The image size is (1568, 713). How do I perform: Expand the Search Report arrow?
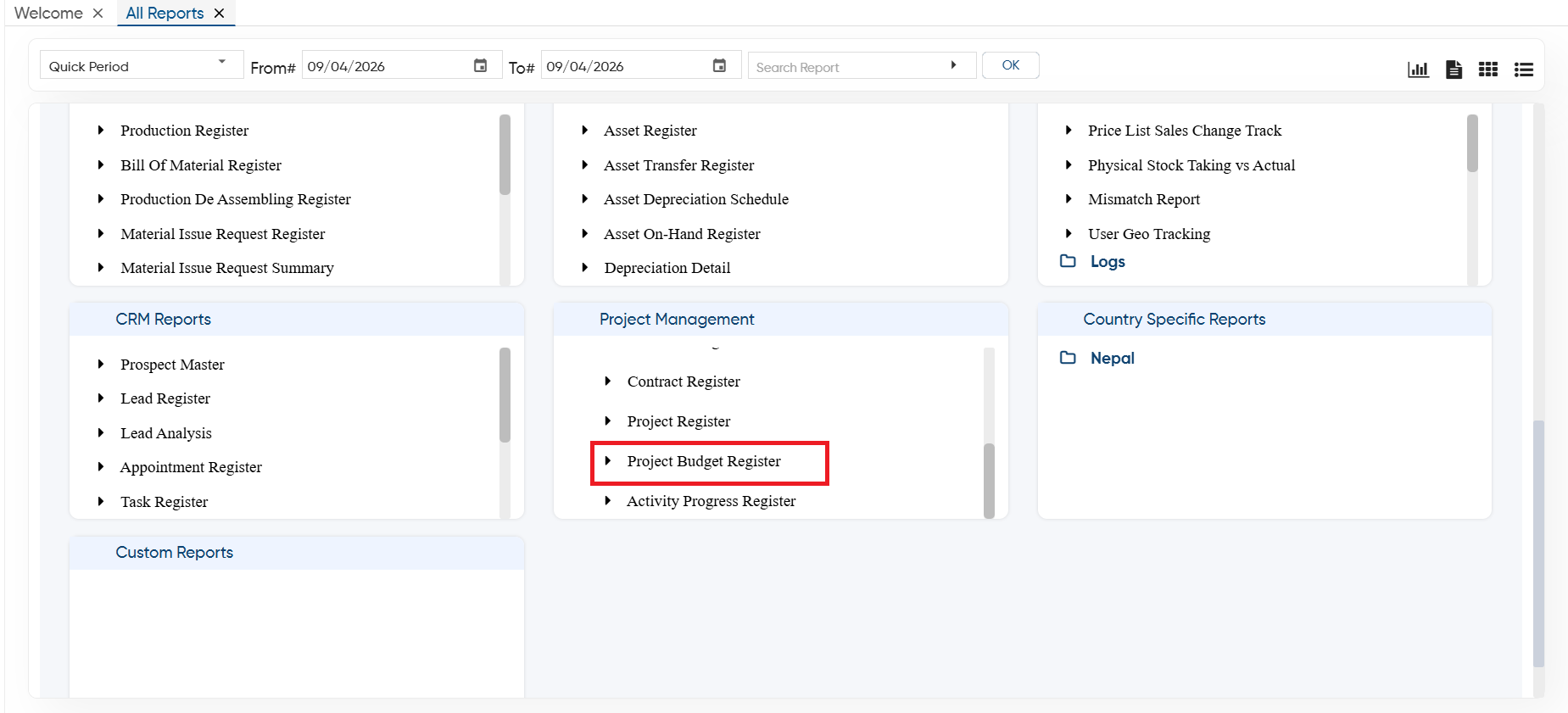tap(953, 65)
